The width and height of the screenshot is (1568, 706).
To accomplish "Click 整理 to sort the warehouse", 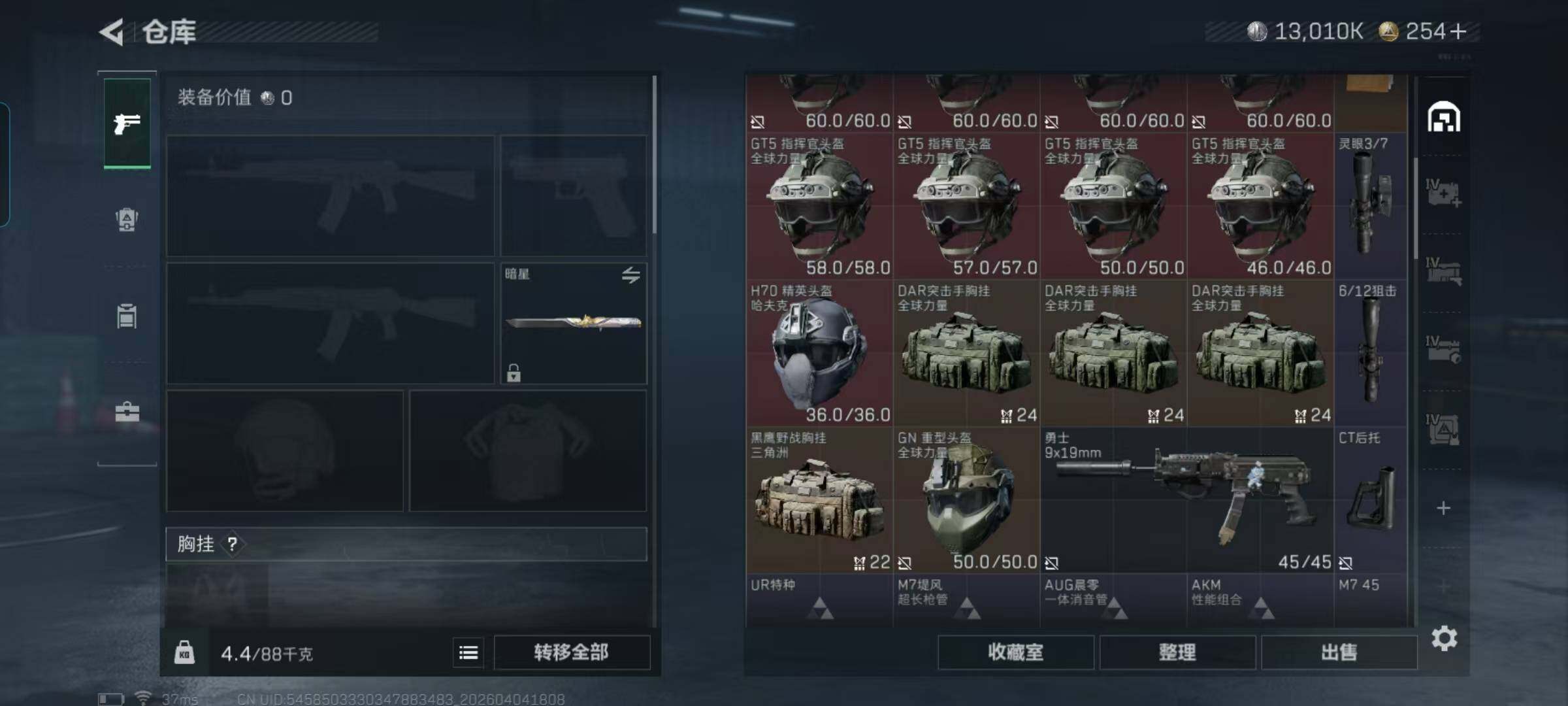I will tap(1177, 652).
